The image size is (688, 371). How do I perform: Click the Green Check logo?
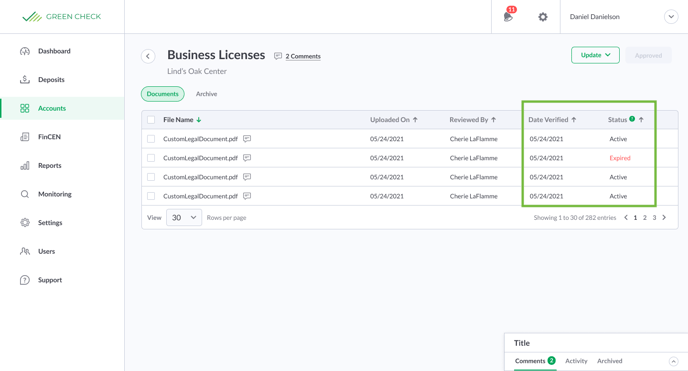pyautogui.click(x=62, y=17)
